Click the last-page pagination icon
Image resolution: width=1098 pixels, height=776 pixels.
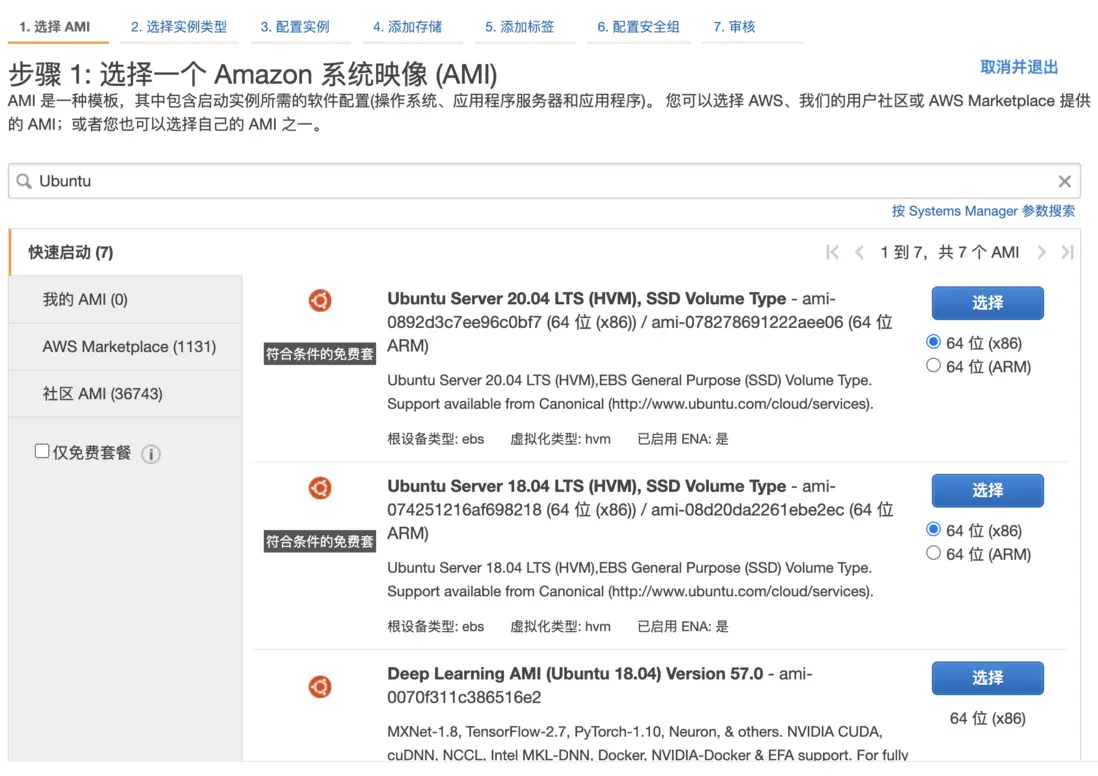coord(1067,252)
